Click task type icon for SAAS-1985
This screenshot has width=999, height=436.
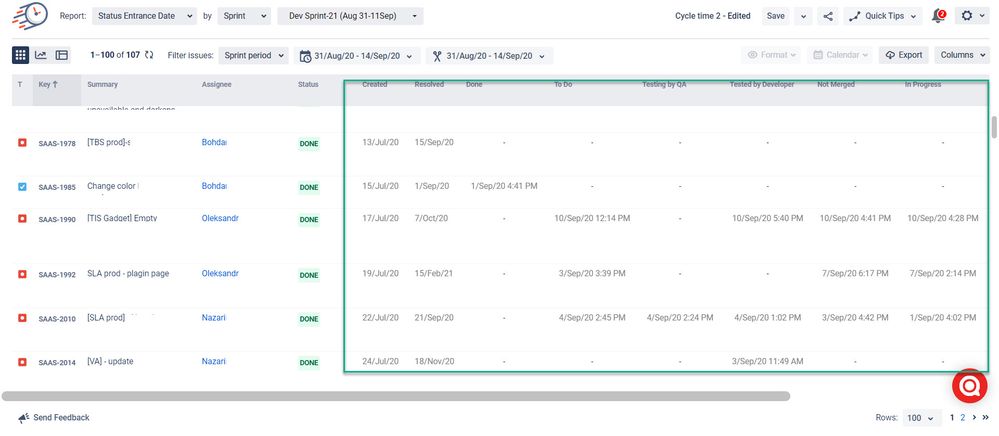coord(22,187)
